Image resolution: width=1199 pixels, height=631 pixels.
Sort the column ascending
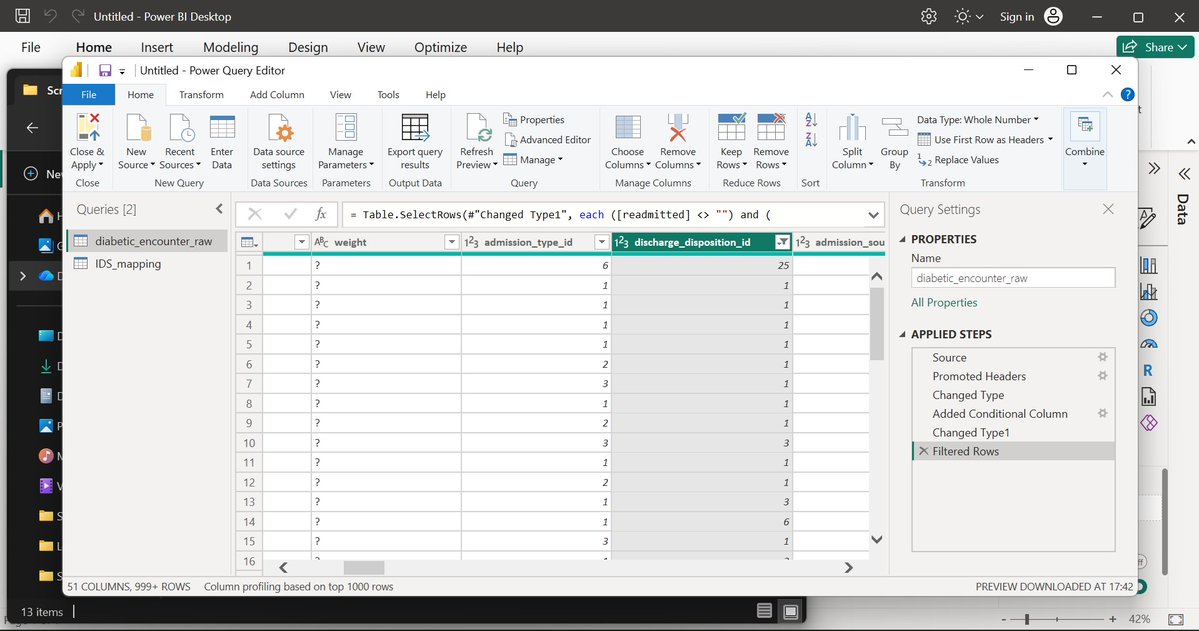point(811,120)
